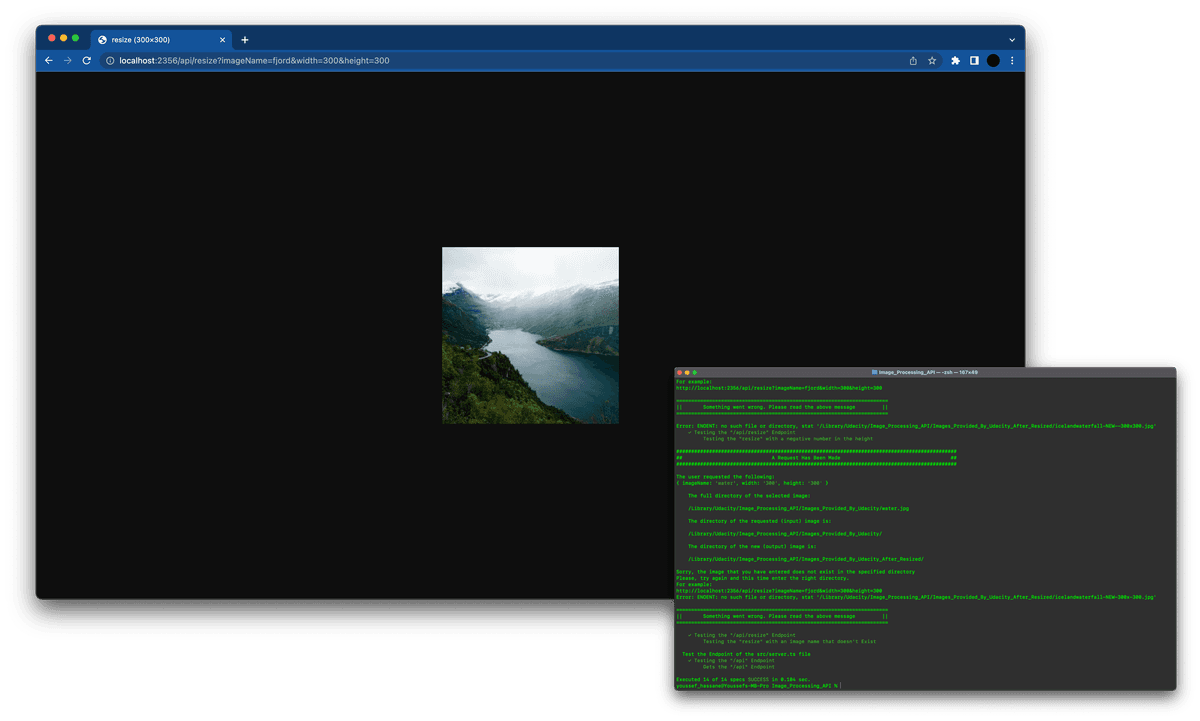The height and width of the screenshot is (721, 1200).
Task: Open Chrome's three-dot menu
Action: coord(1012,60)
